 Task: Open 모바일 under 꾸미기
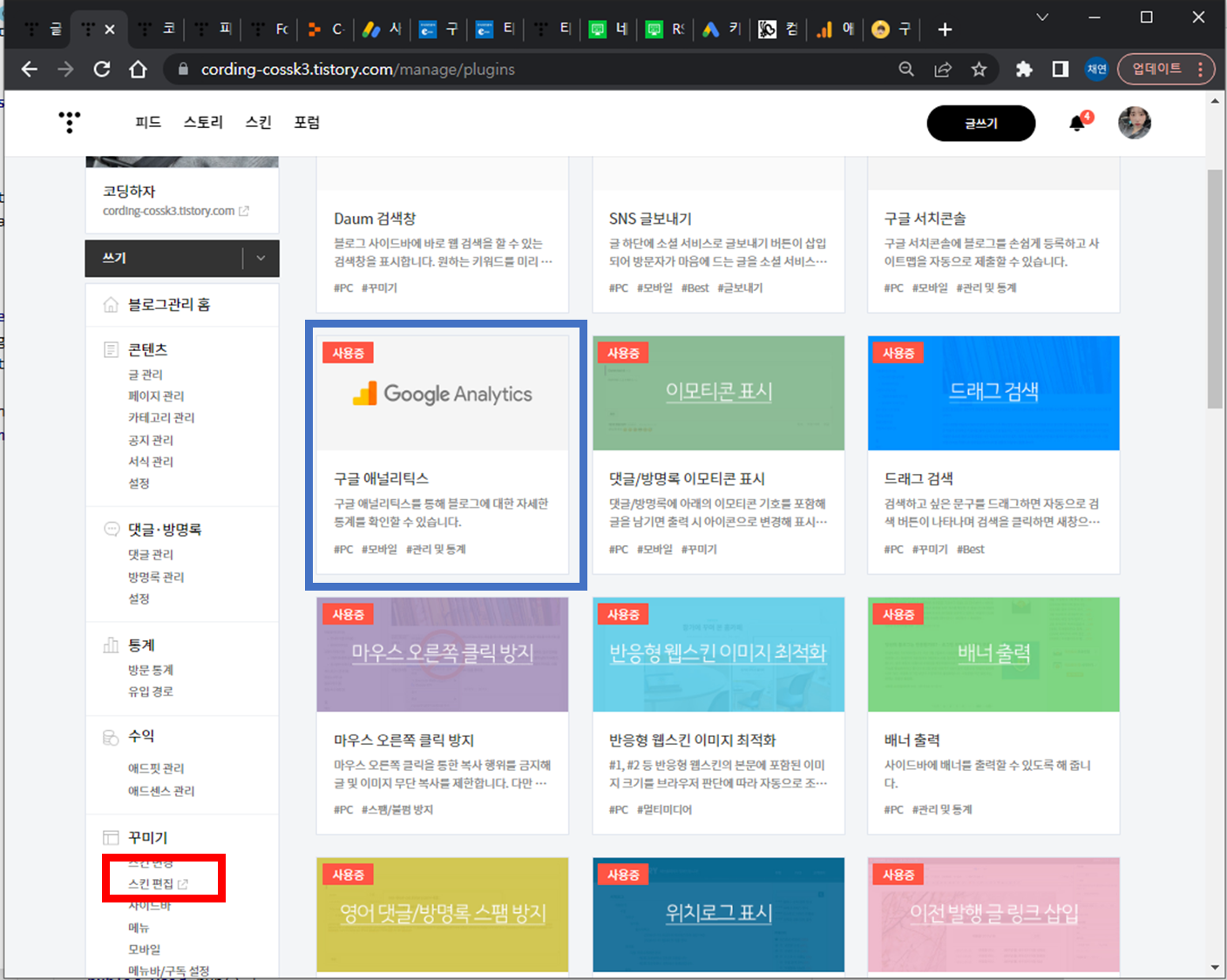144,950
